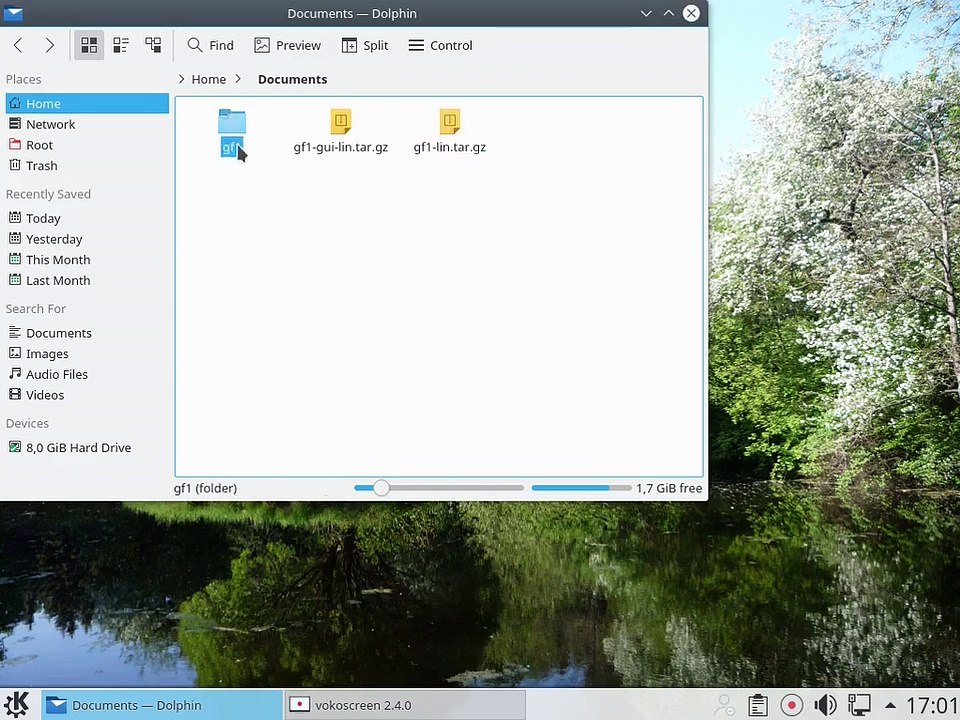The width and height of the screenshot is (960, 720).
Task: Toggle file Preview display
Action: (288, 45)
